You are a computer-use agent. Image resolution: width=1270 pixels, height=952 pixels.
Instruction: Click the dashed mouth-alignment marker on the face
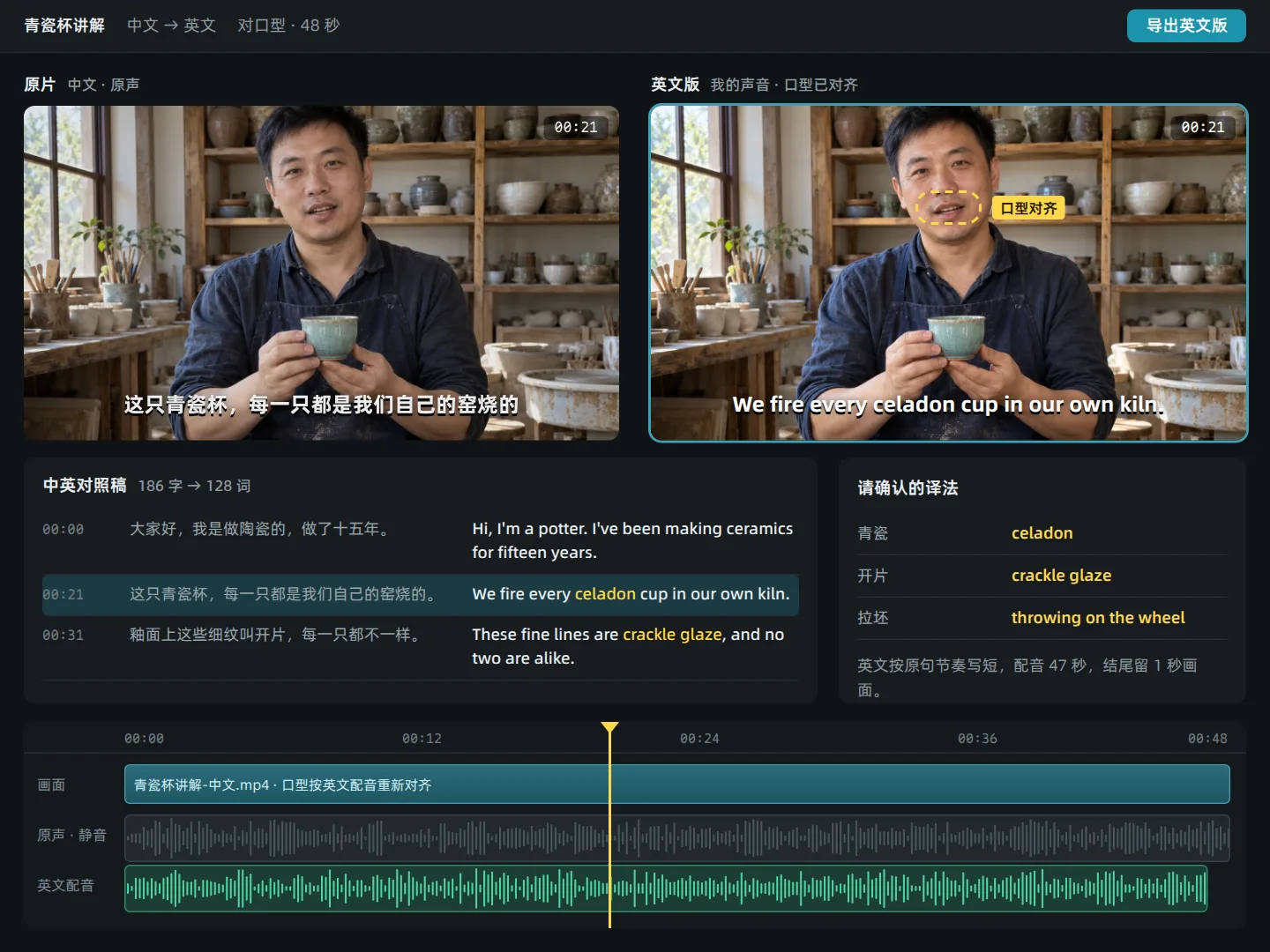(x=948, y=208)
